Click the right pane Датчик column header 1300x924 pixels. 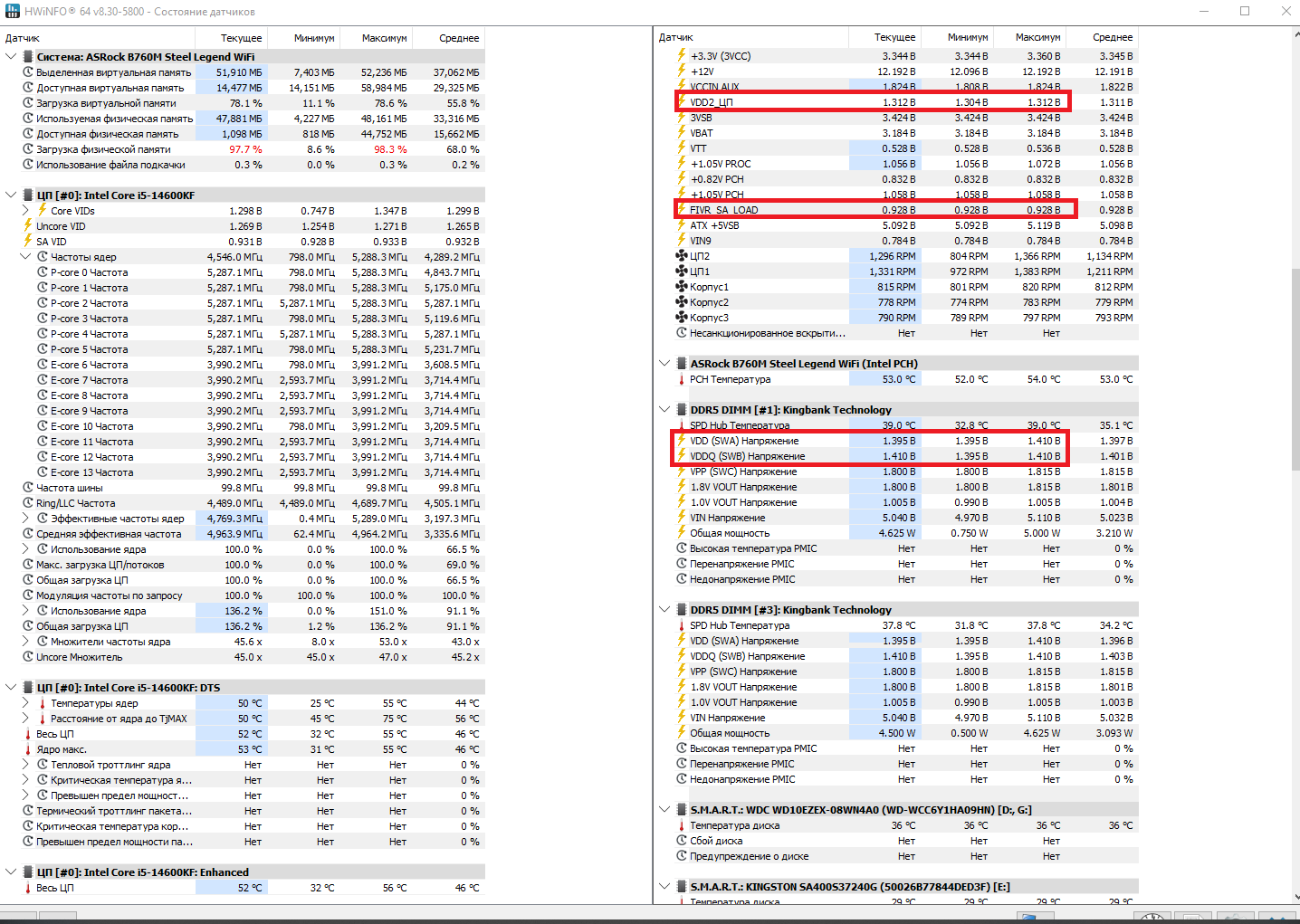tap(751, 37)
